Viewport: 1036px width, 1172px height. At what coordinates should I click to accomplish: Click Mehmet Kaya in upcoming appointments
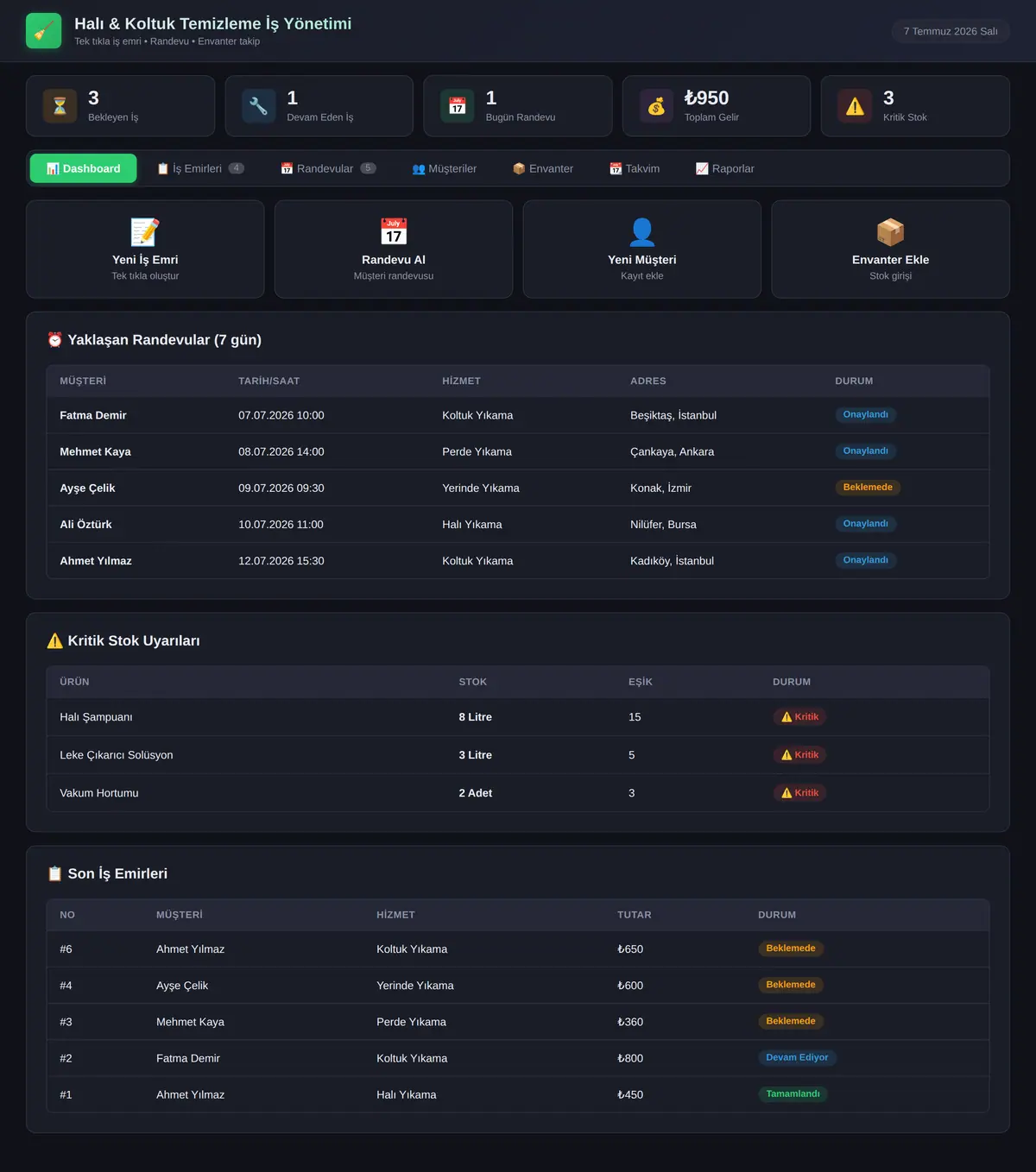[95, 451]
